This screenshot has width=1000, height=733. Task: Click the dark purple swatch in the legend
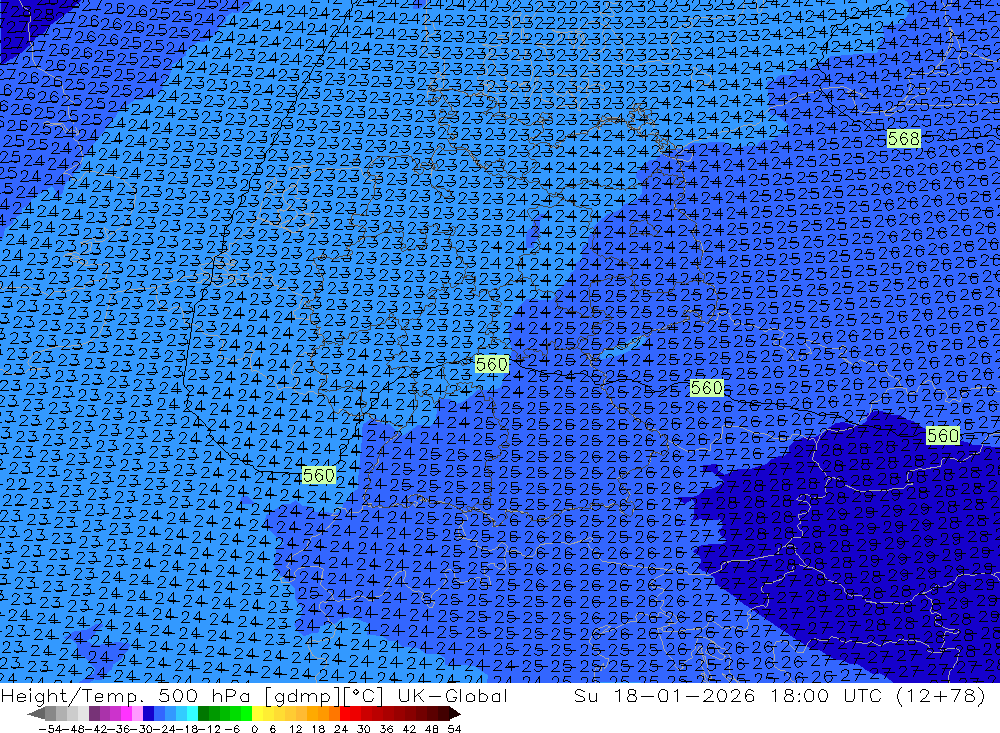coord(94,713)
